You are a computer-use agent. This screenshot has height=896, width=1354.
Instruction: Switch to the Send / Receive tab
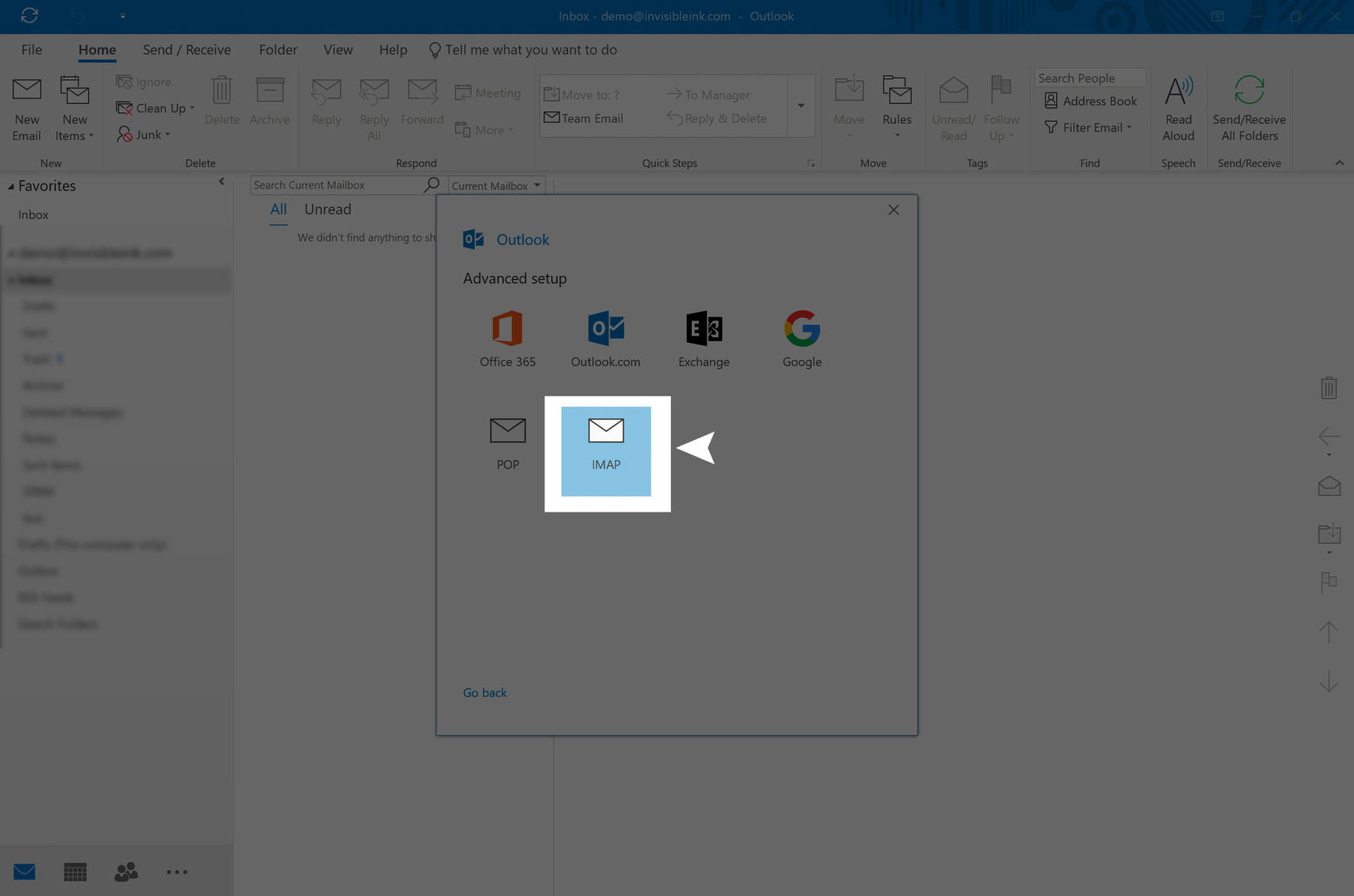click(187, 50)
